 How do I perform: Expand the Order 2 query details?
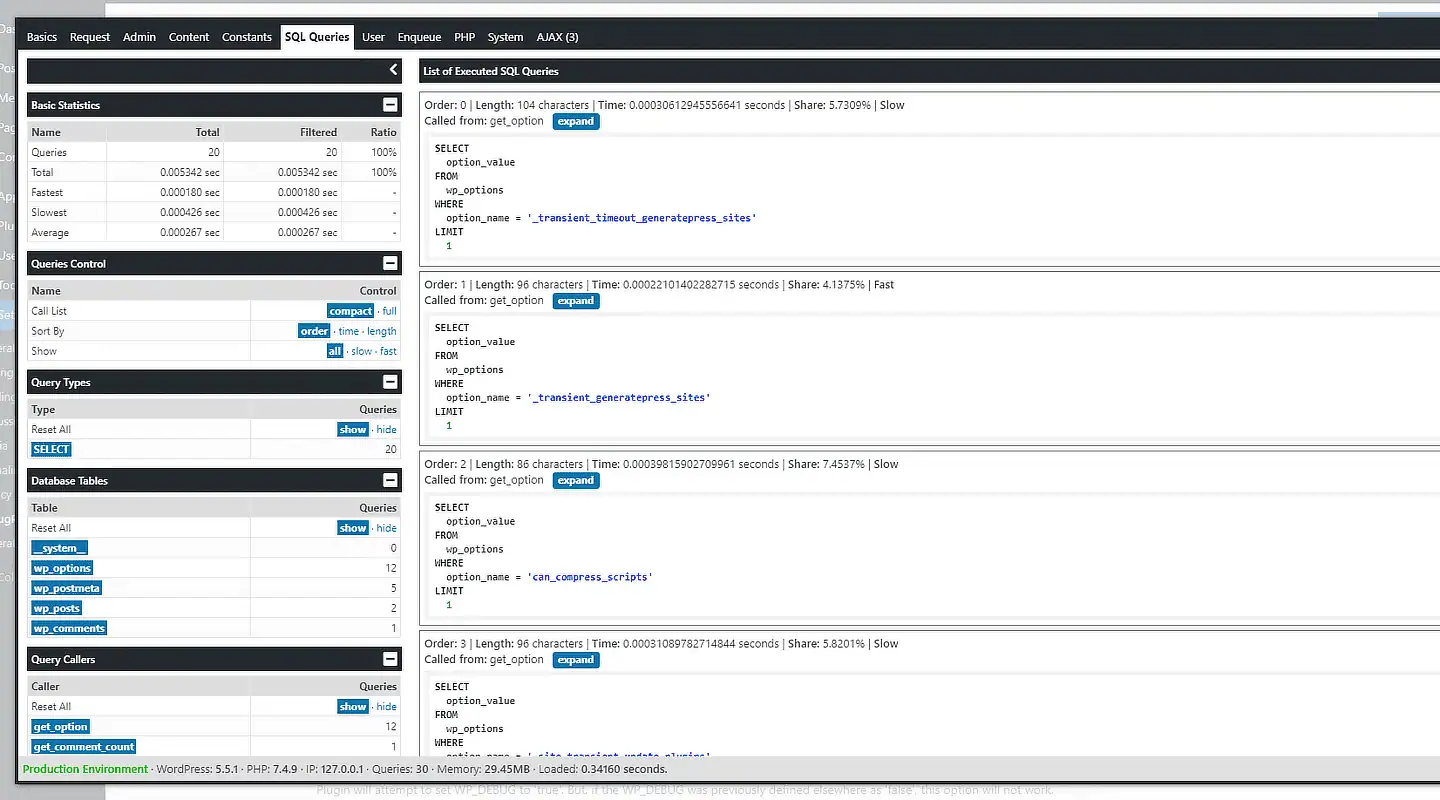(x=575, y=480)
